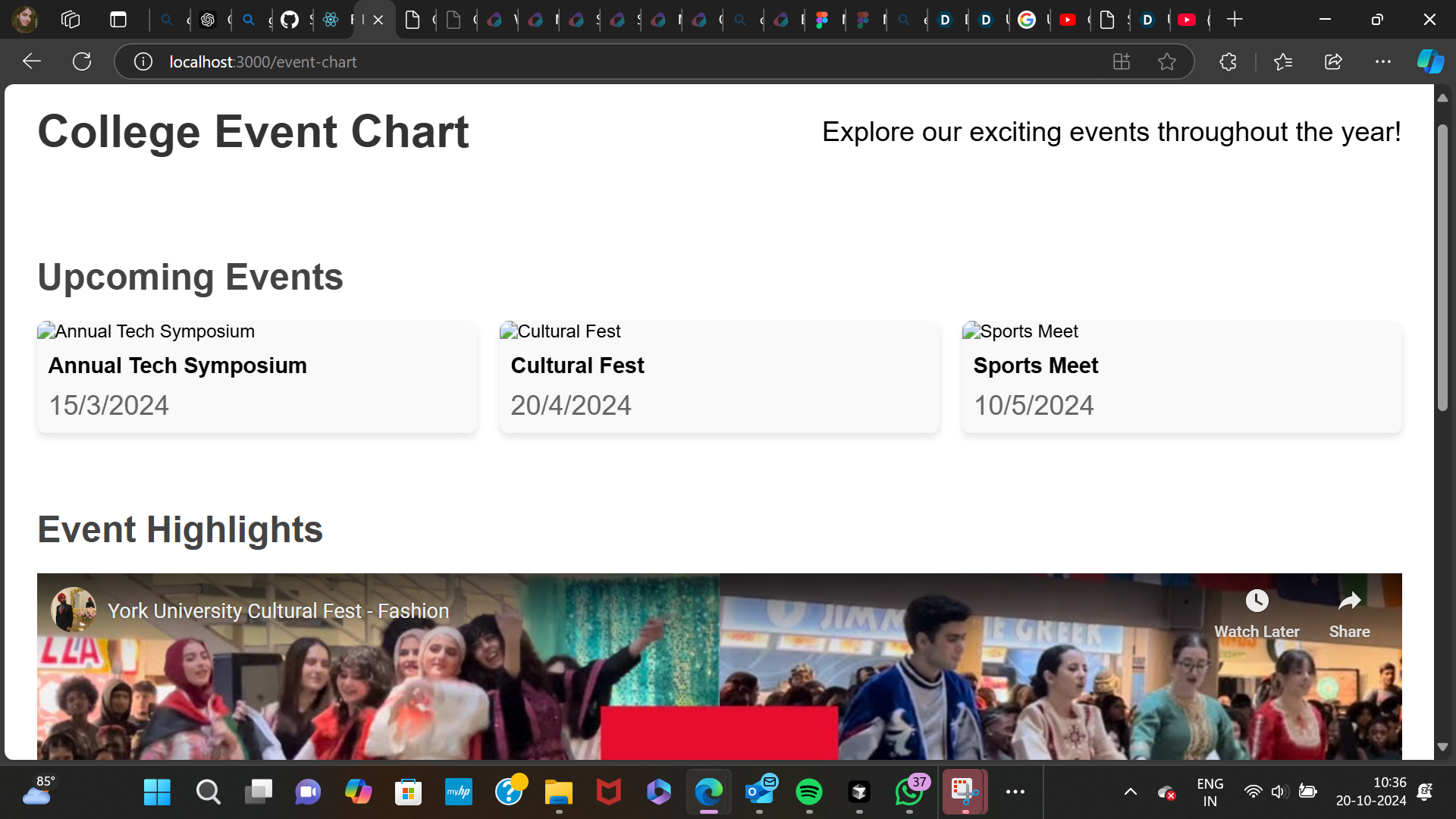Open the Tab actions menu button
This screenshot has height=819, width=1456.
point(118,20)
